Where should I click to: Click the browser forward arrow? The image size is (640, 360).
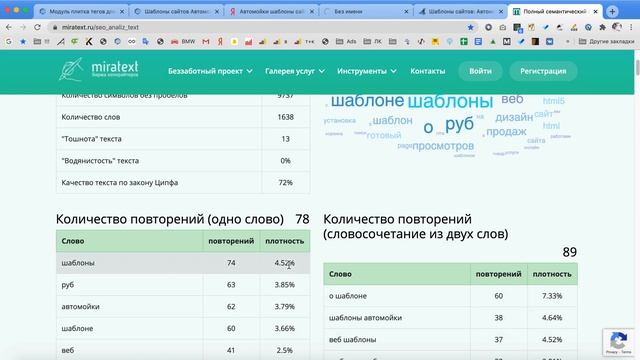[23, 27]
